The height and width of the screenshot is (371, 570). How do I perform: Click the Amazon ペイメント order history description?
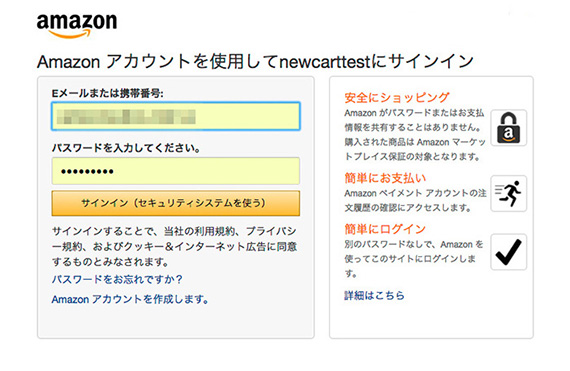point(415,200)
